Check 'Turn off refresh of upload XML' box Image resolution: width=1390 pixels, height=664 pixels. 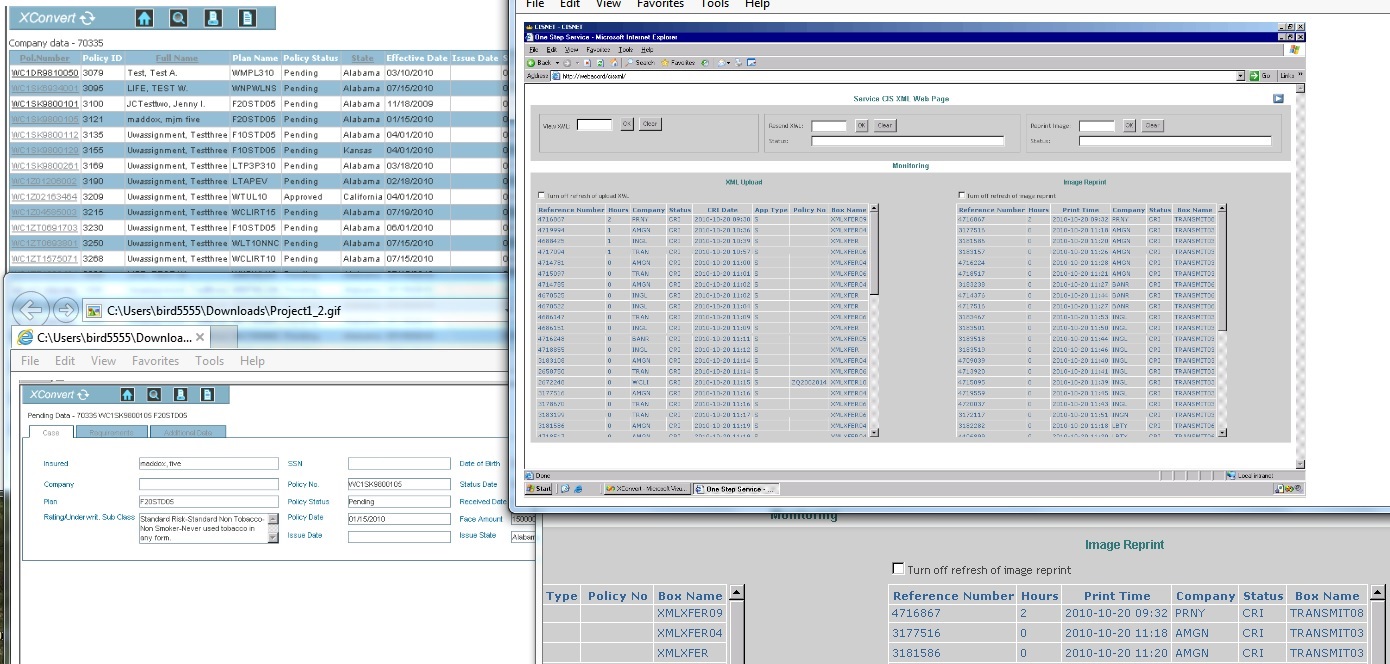tap(542, 196)
